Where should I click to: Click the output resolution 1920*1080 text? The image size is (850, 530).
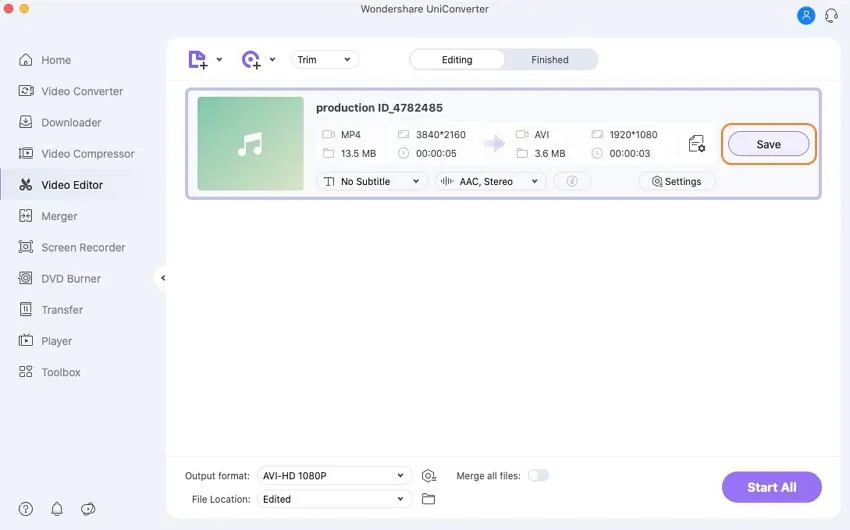click(633, 134)
